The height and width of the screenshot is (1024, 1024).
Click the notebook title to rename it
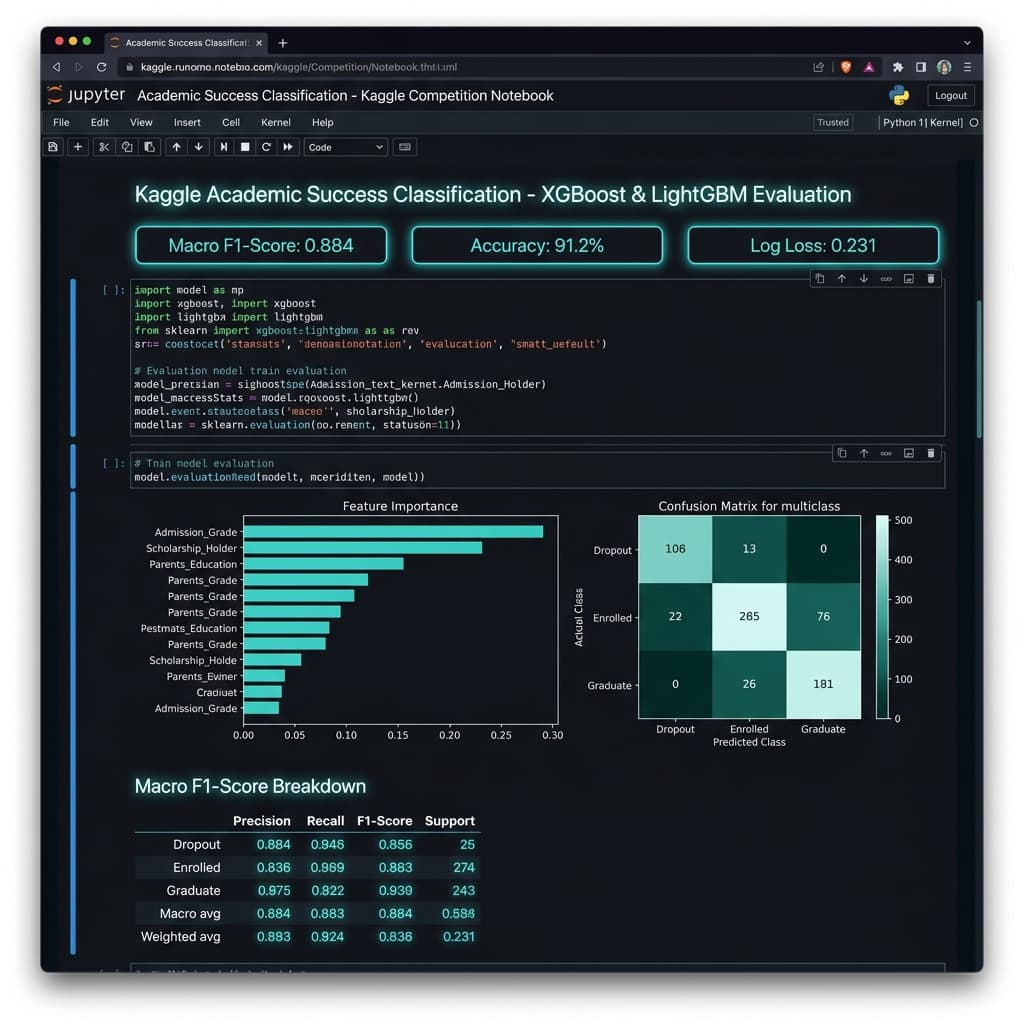pyautogui.click(x=345, y=95)
